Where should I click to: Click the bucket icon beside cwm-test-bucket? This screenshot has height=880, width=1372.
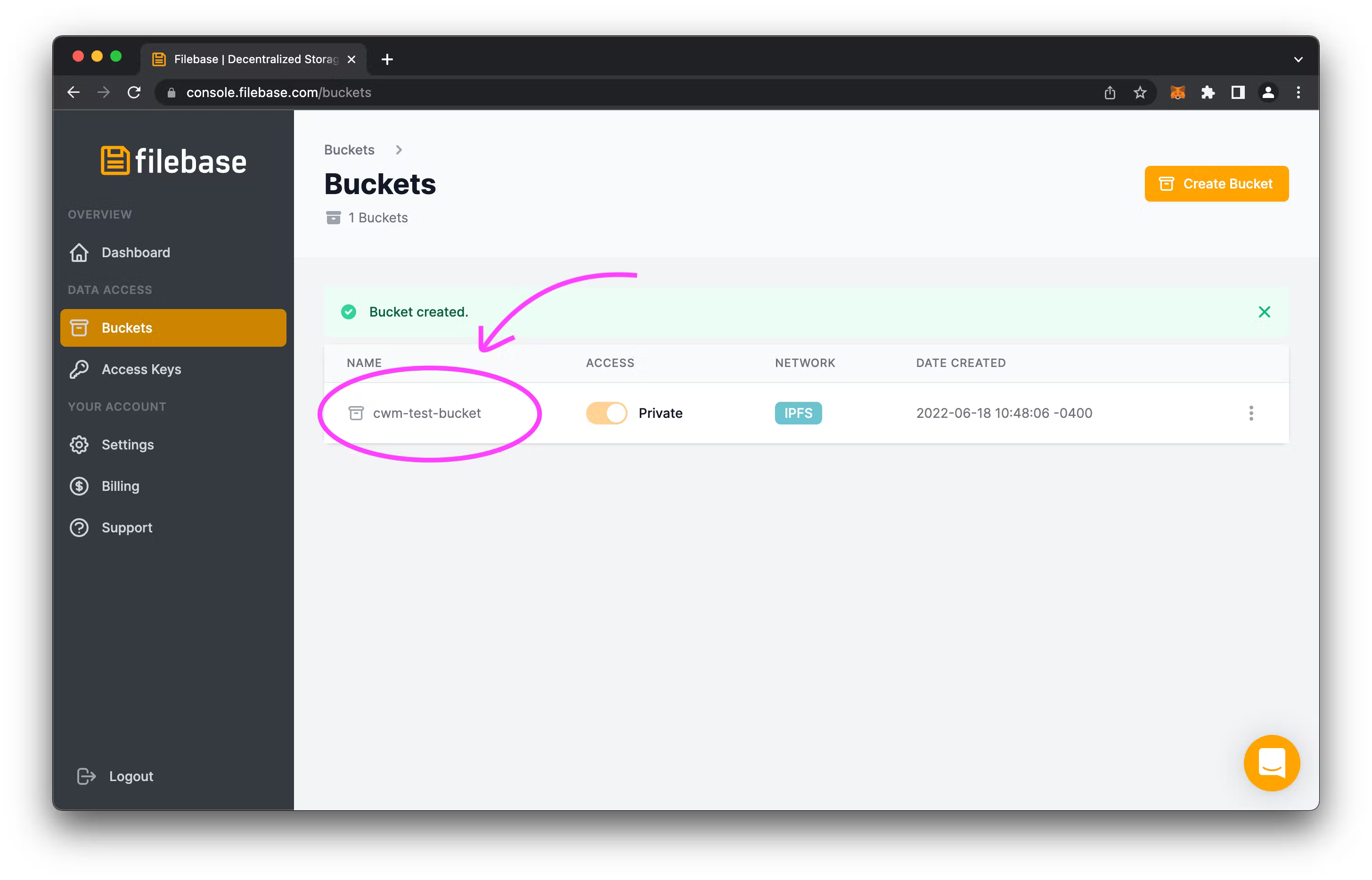pos(356,413)
